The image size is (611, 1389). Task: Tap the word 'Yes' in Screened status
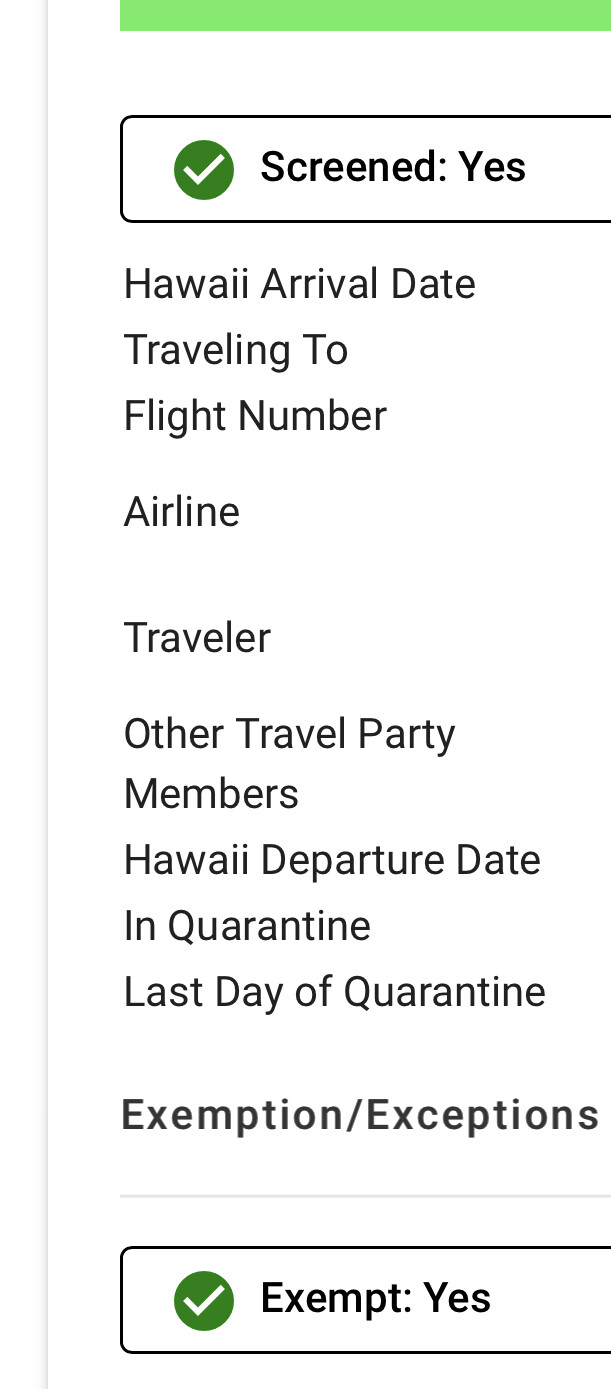tap(492, 167)
